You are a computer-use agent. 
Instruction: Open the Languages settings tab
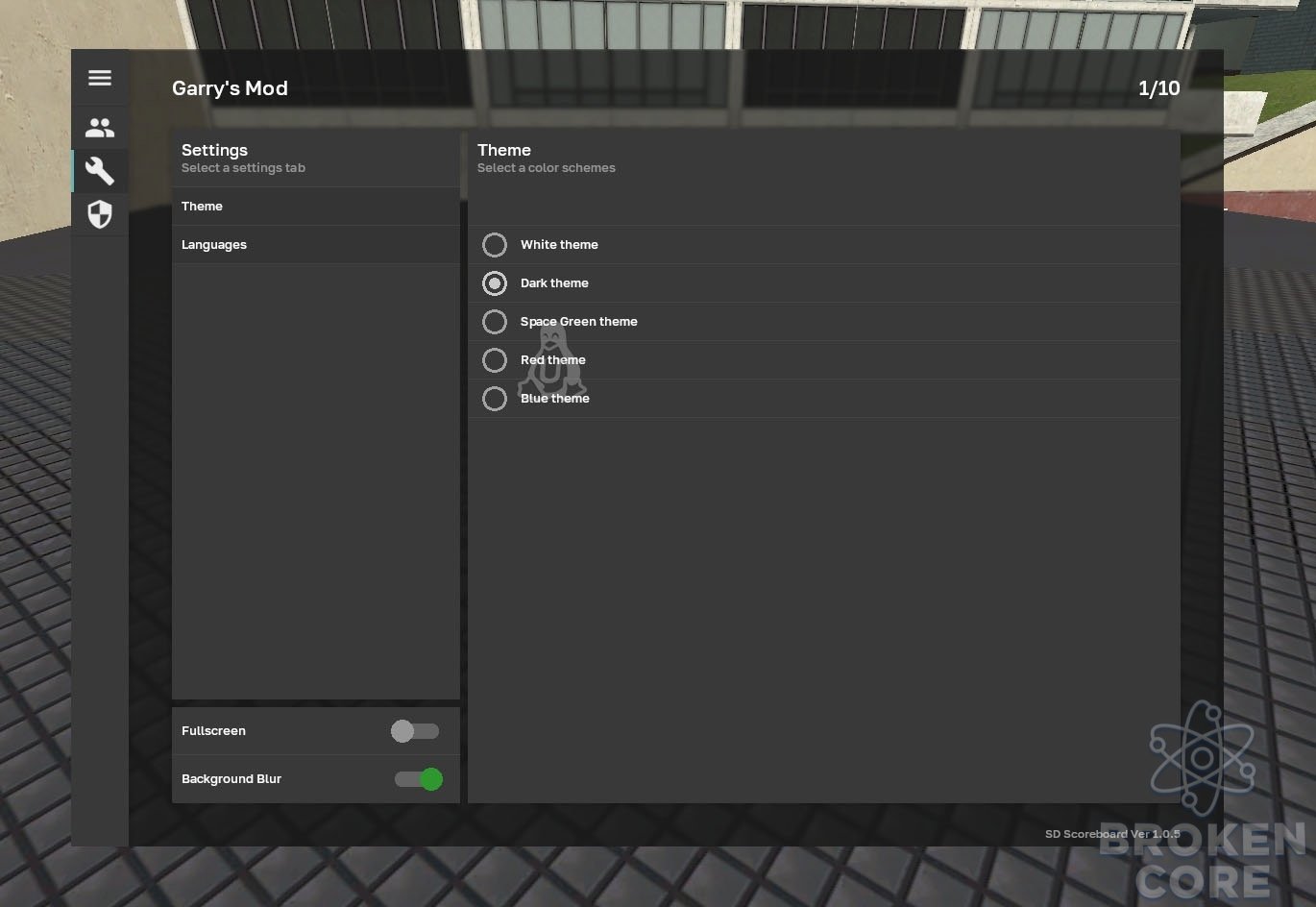pos(316,245)
